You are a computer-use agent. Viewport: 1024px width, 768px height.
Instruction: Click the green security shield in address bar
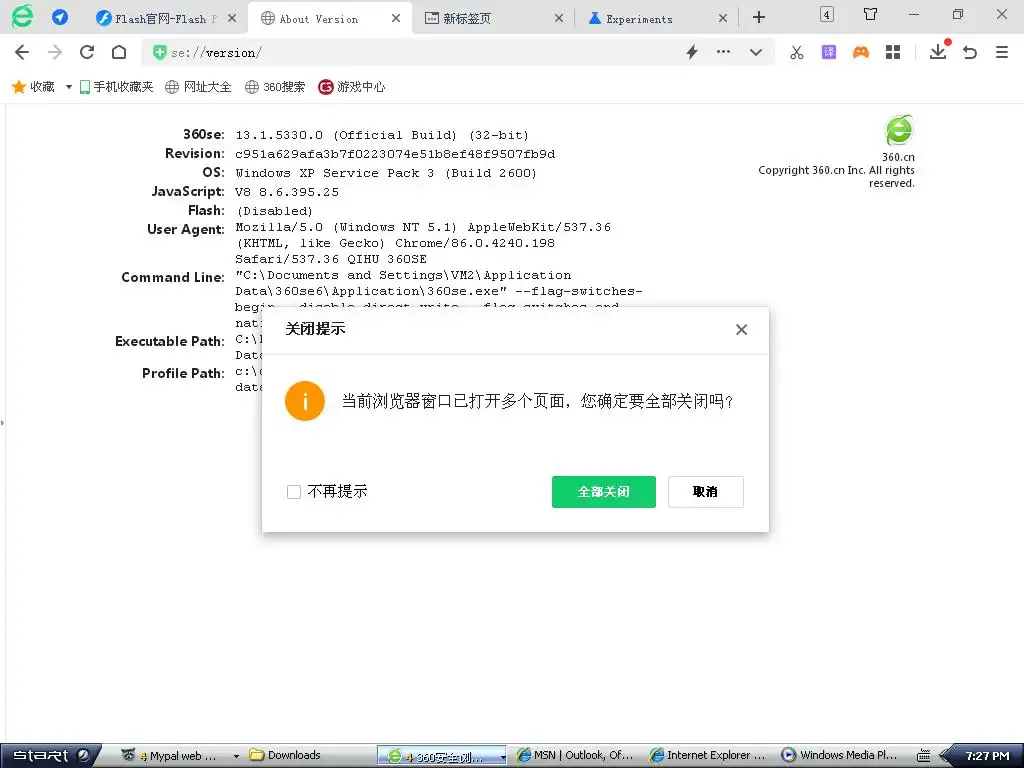(159, 52)
